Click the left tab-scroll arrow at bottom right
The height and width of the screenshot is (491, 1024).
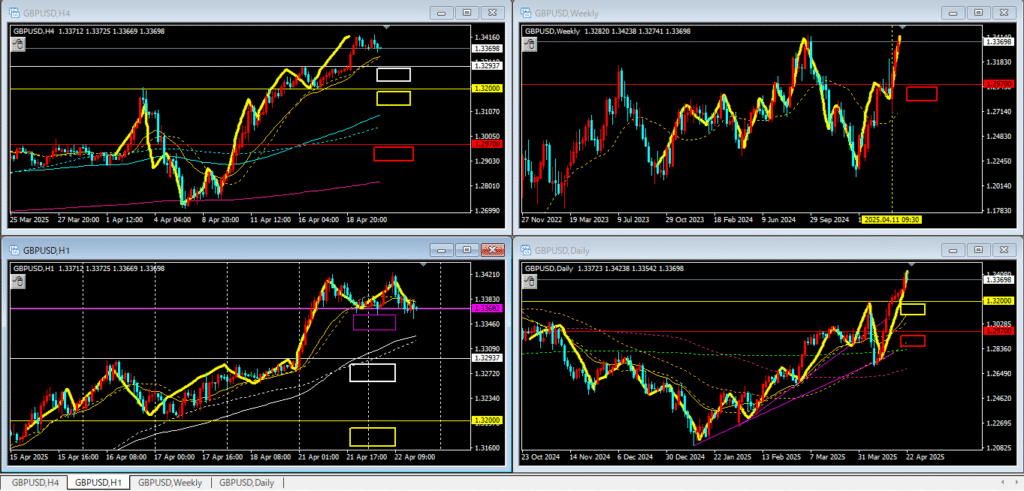point(1003,483)
